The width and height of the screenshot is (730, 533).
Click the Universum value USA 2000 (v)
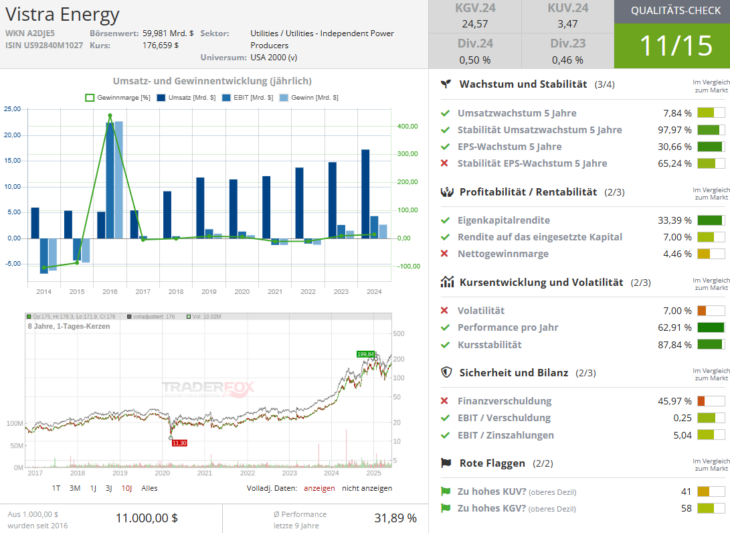[274, 57]
